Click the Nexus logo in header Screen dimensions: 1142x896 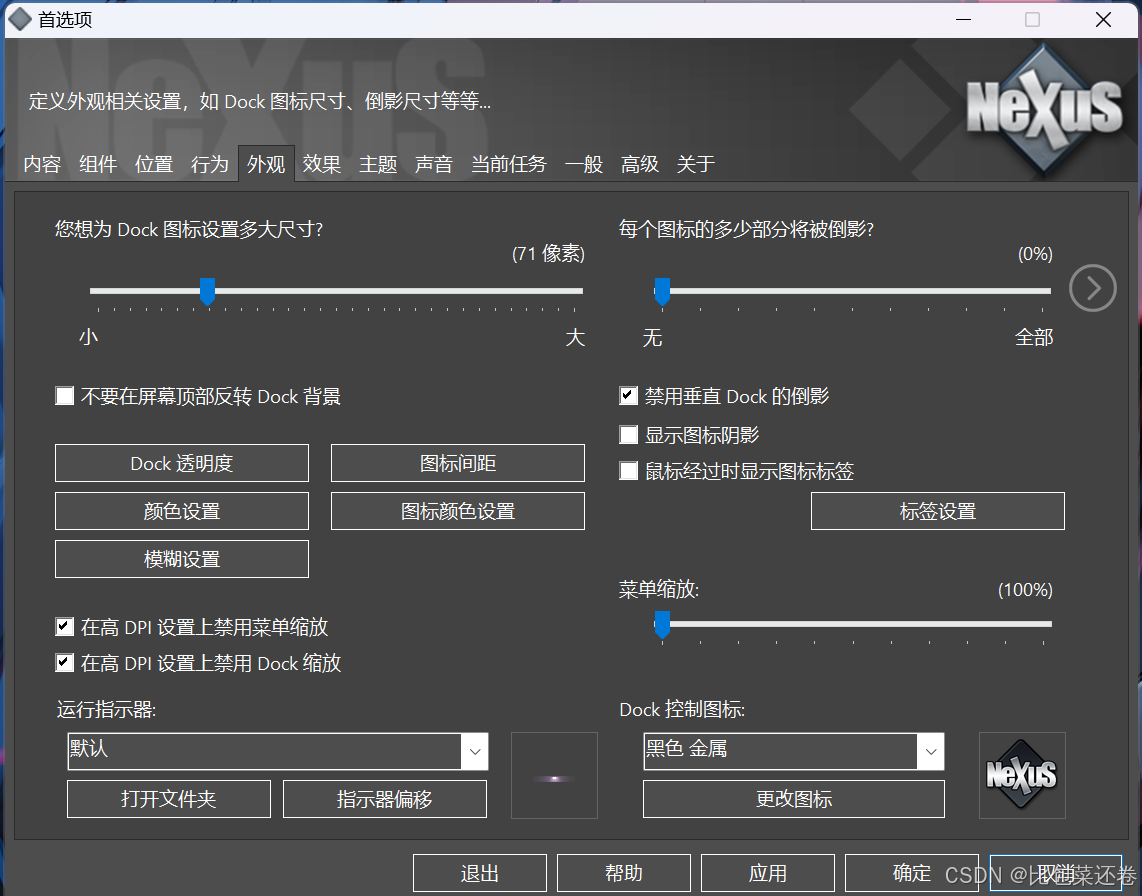click(x=1044, y=109)
